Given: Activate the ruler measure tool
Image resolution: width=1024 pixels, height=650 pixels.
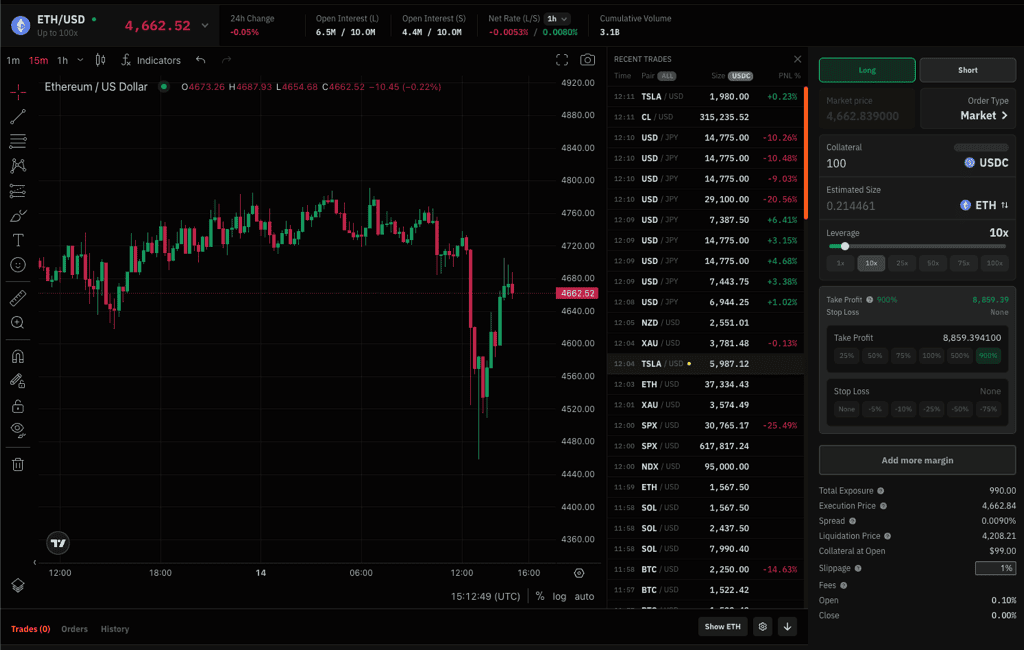Looking at the screenshot, I should tap(18, 298).
